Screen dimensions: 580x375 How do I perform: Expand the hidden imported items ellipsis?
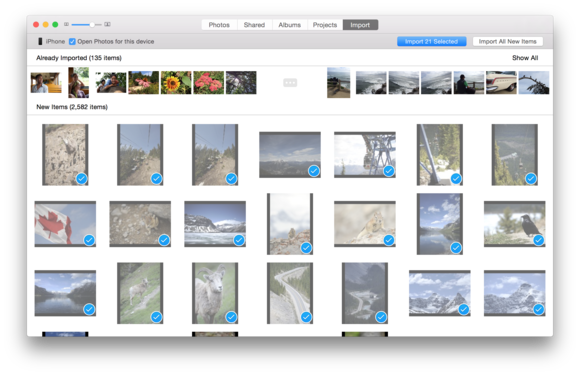click(x=290, y=82)
